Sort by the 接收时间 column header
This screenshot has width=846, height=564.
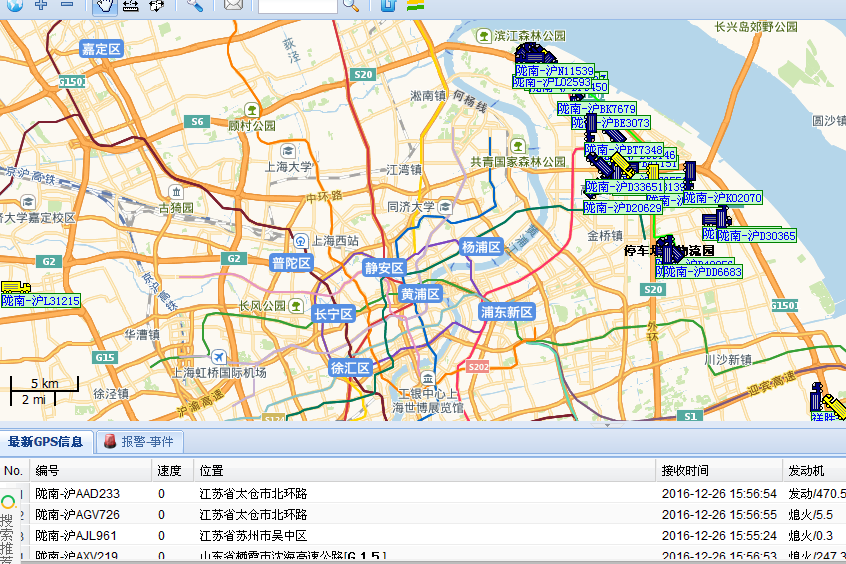(x=685, y=470)
